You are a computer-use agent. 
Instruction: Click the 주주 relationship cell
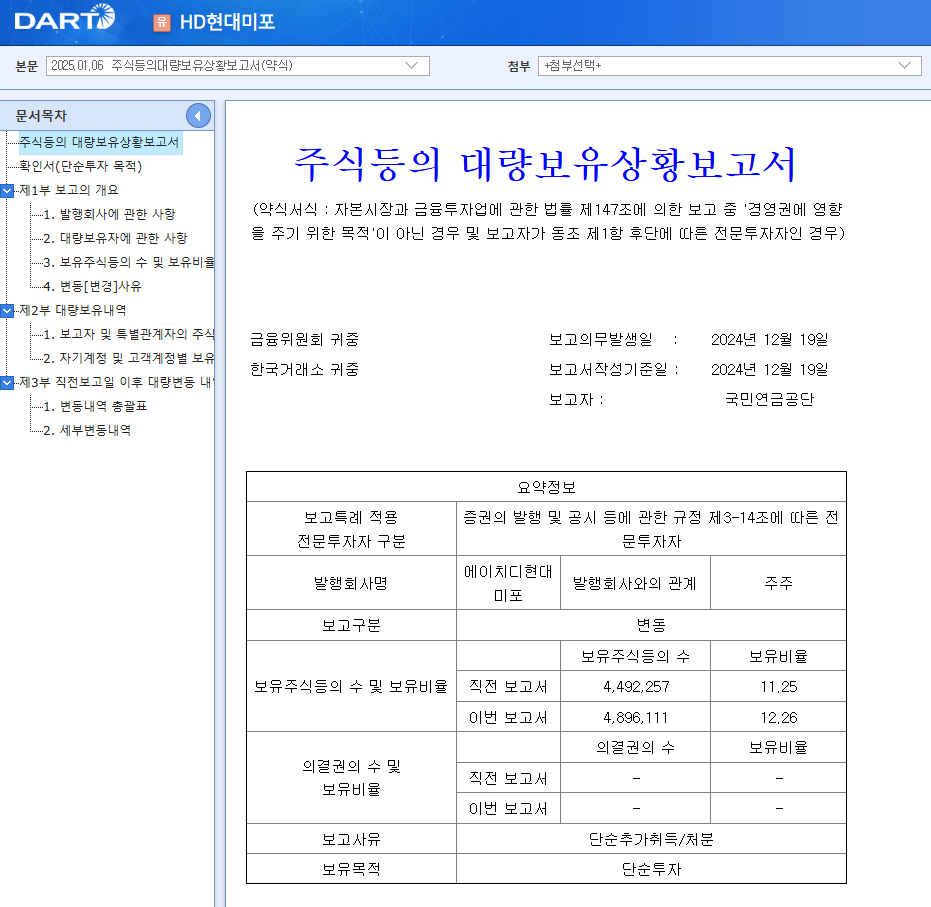click(779, 583)
